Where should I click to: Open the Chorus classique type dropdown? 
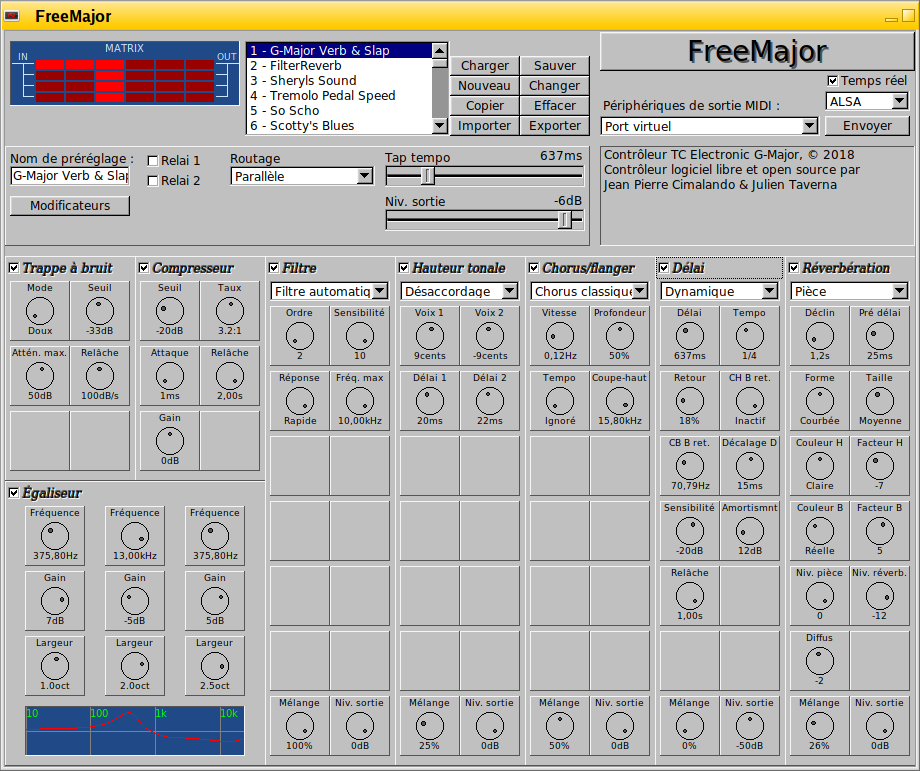589,291
